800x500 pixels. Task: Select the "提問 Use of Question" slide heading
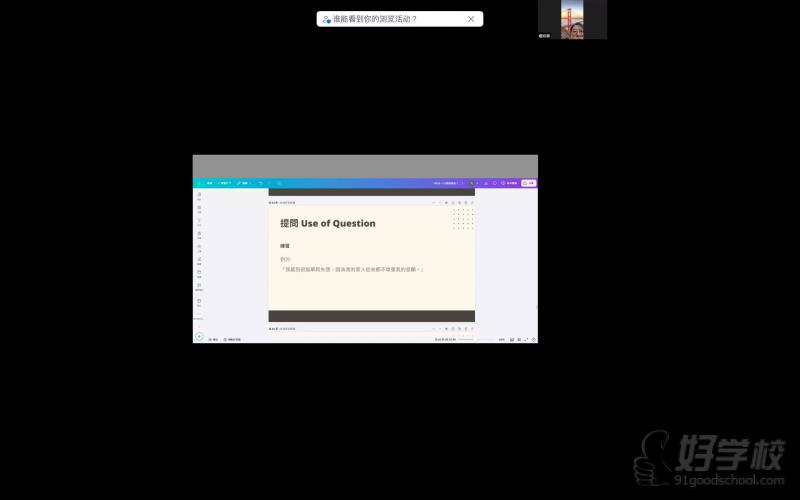pyautogui.click(x=327, y=223)
